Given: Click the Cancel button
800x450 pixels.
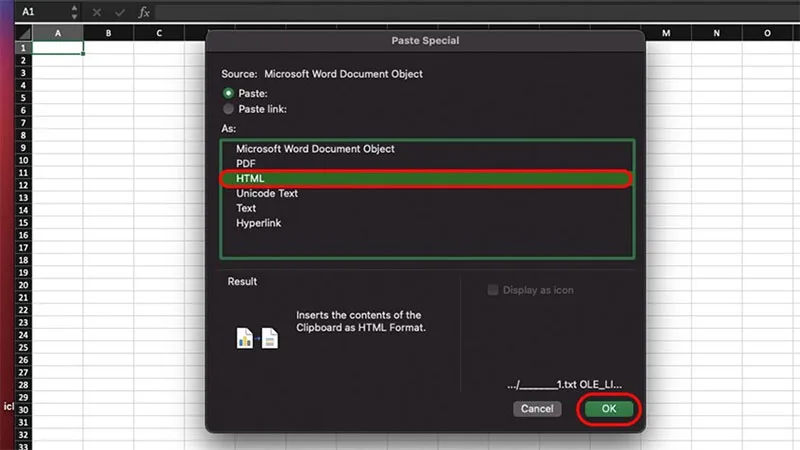Looking at the screenshot, I should [x=537, y=409].
